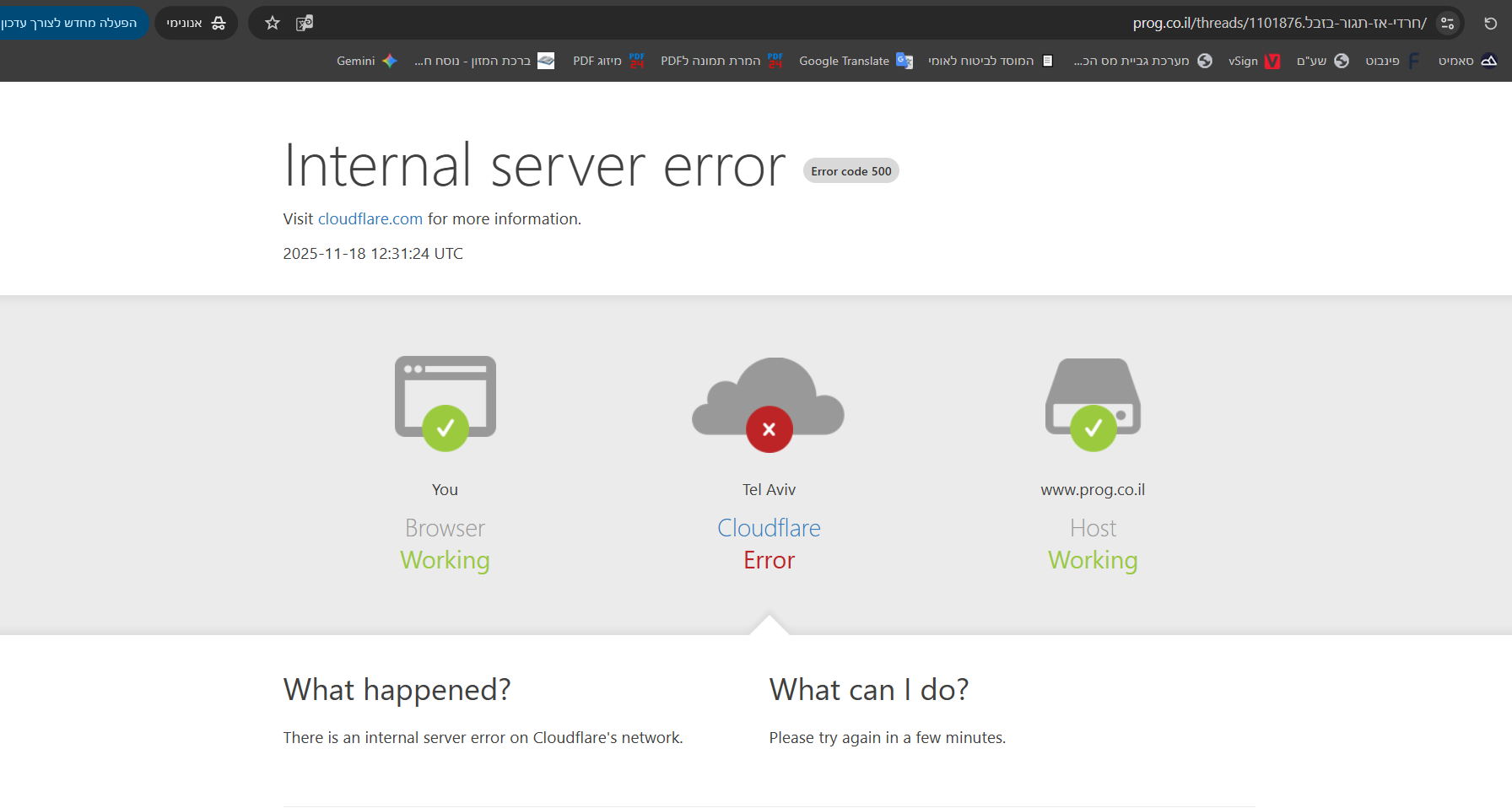The height and width of the screenshot is (808, 1512).
Task: Open the vSign bookmark
Action: 1254,61
